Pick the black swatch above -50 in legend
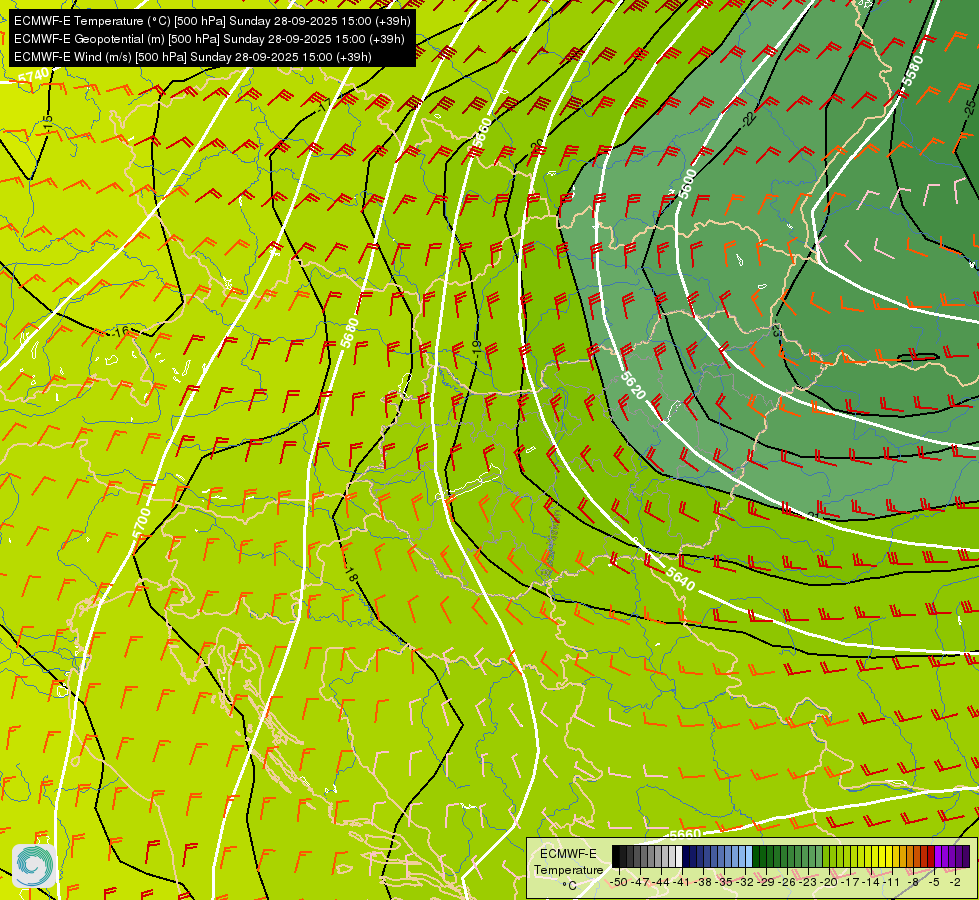 click(x=616, y=857)
